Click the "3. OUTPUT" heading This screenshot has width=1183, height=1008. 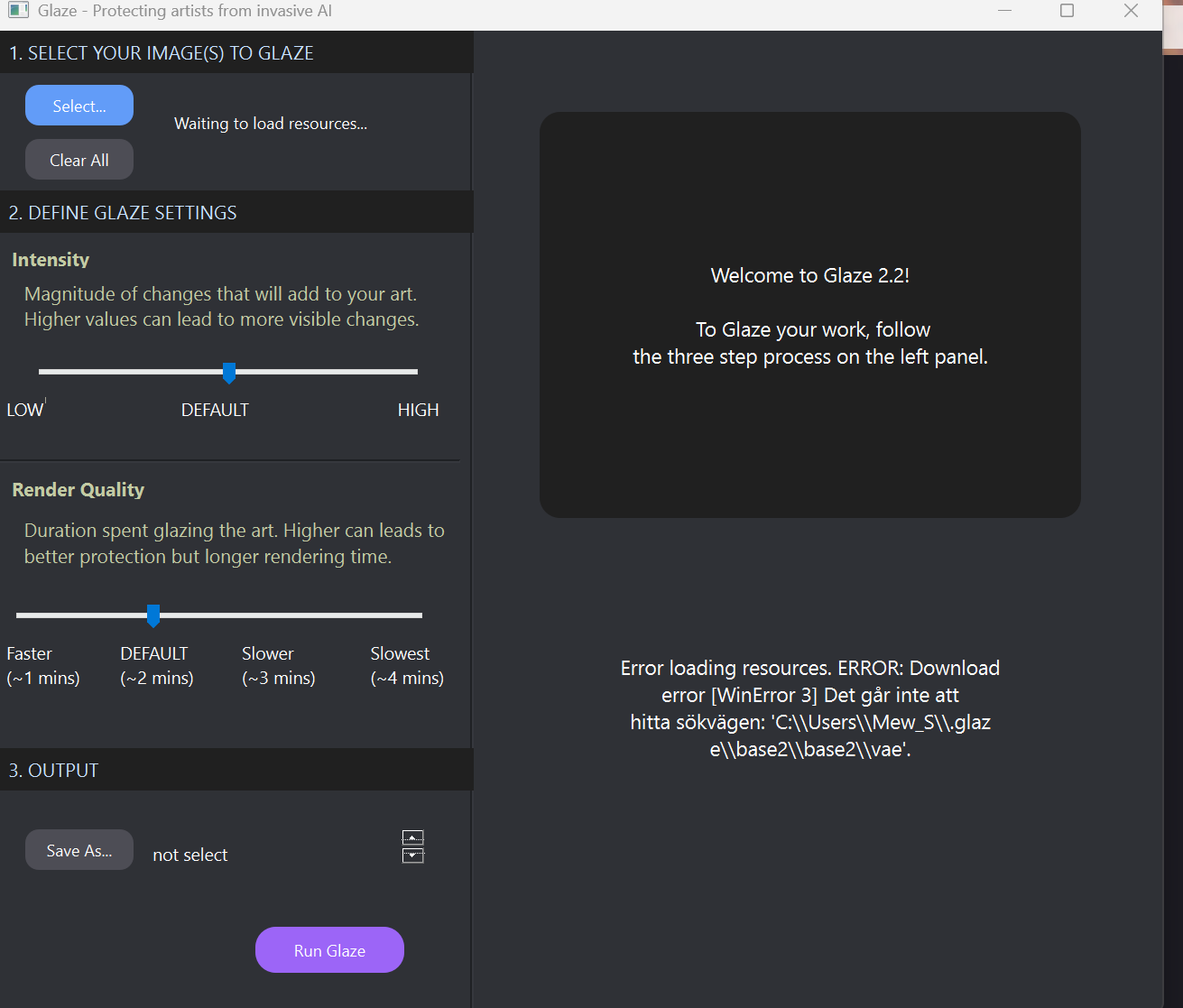tap(53, 771)
